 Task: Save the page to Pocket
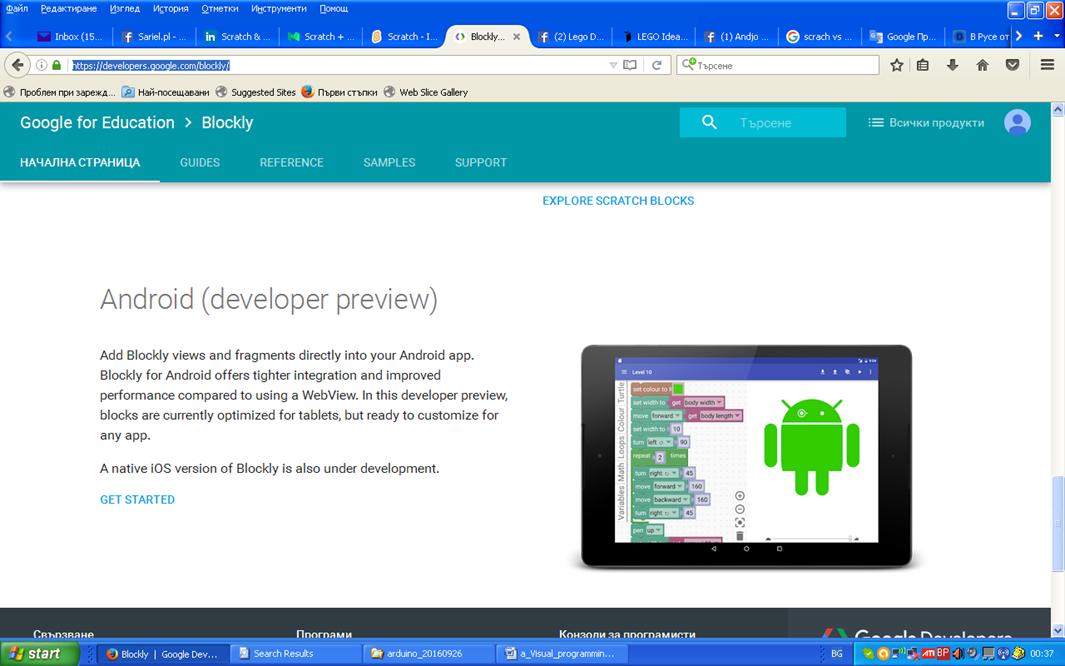1012,63
